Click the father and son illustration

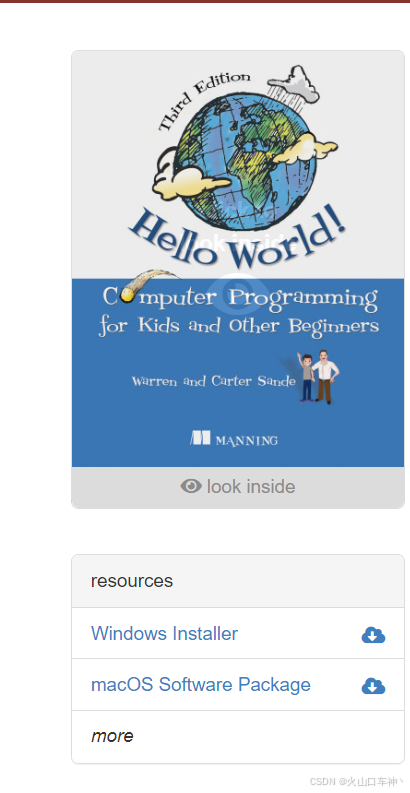click(317, 376)
